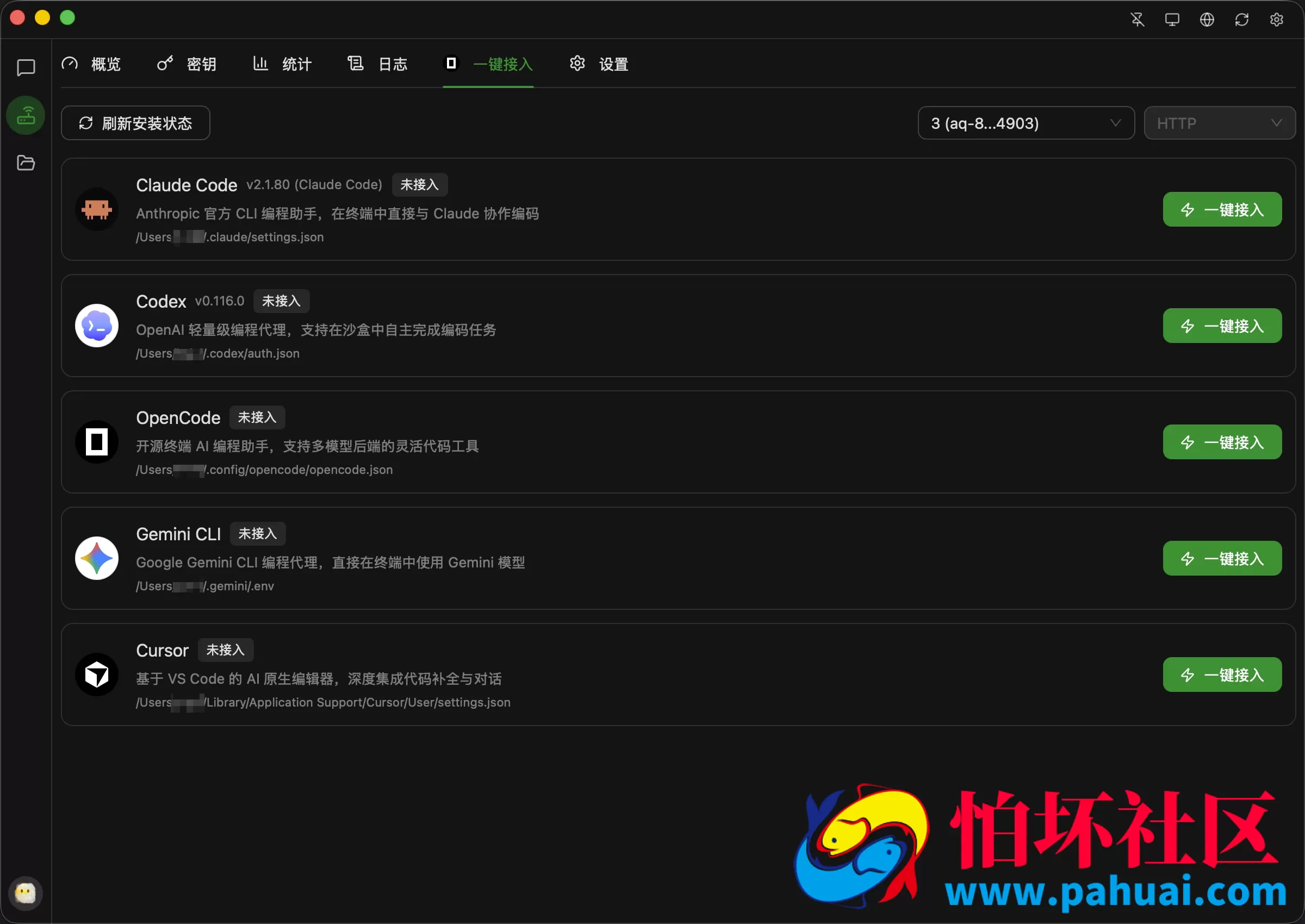Open the API key selector dropdown
1305x924 pixels.
[1026, 123]
